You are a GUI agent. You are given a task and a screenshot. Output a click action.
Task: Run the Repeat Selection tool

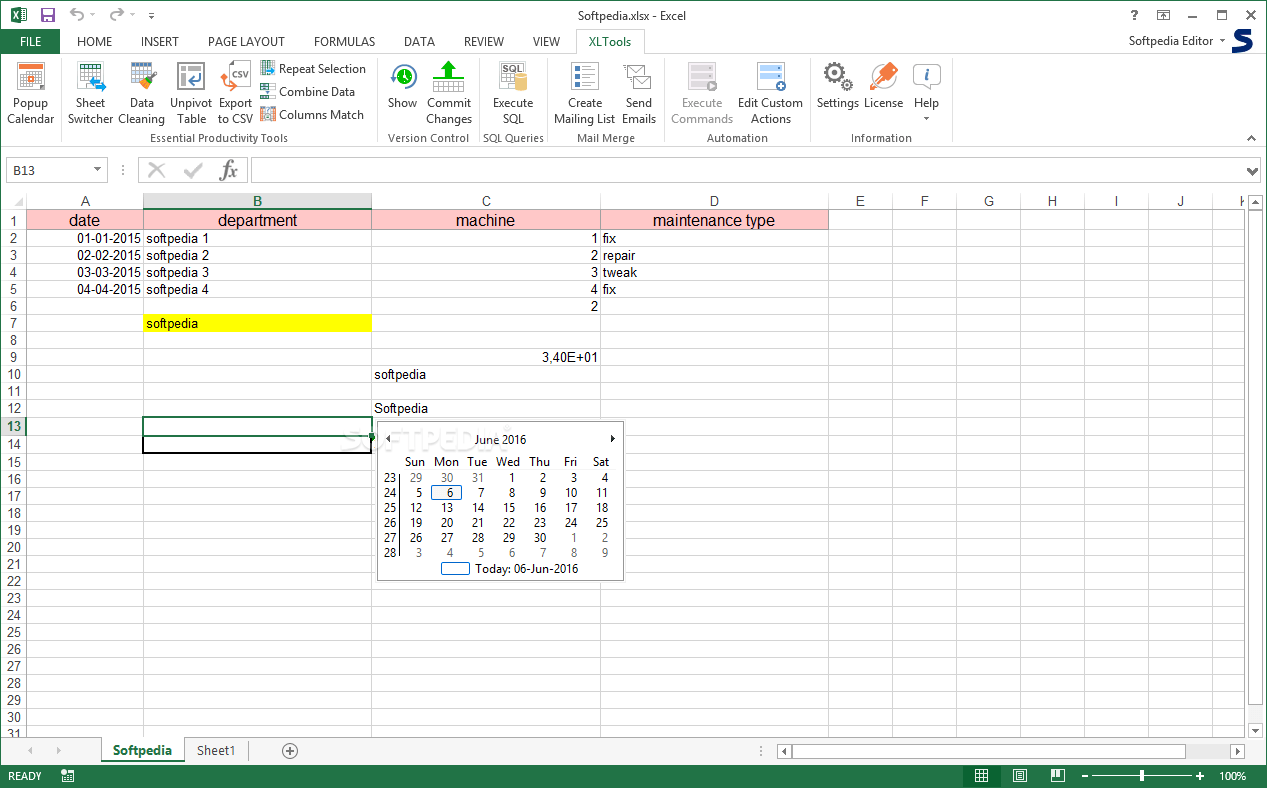pos(313,68)
